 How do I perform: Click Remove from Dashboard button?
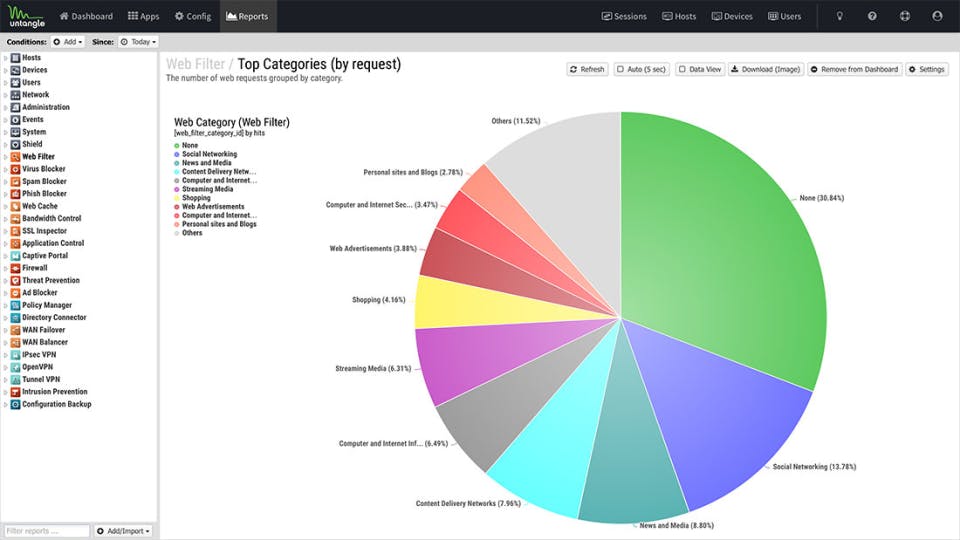coord(855,69)
